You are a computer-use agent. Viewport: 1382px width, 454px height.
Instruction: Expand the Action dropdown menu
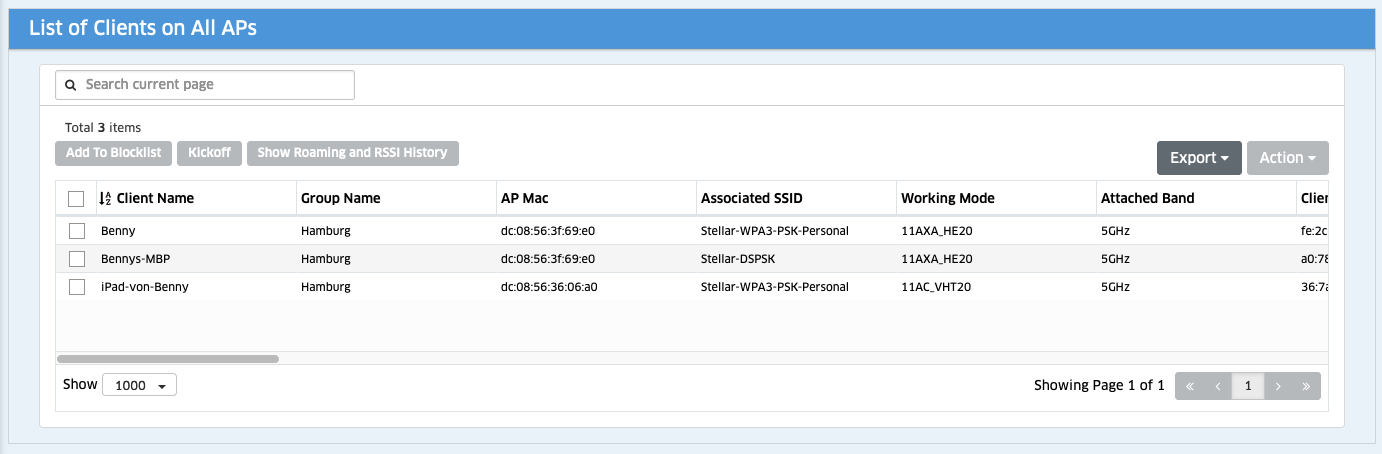(x=1287, y=158)
